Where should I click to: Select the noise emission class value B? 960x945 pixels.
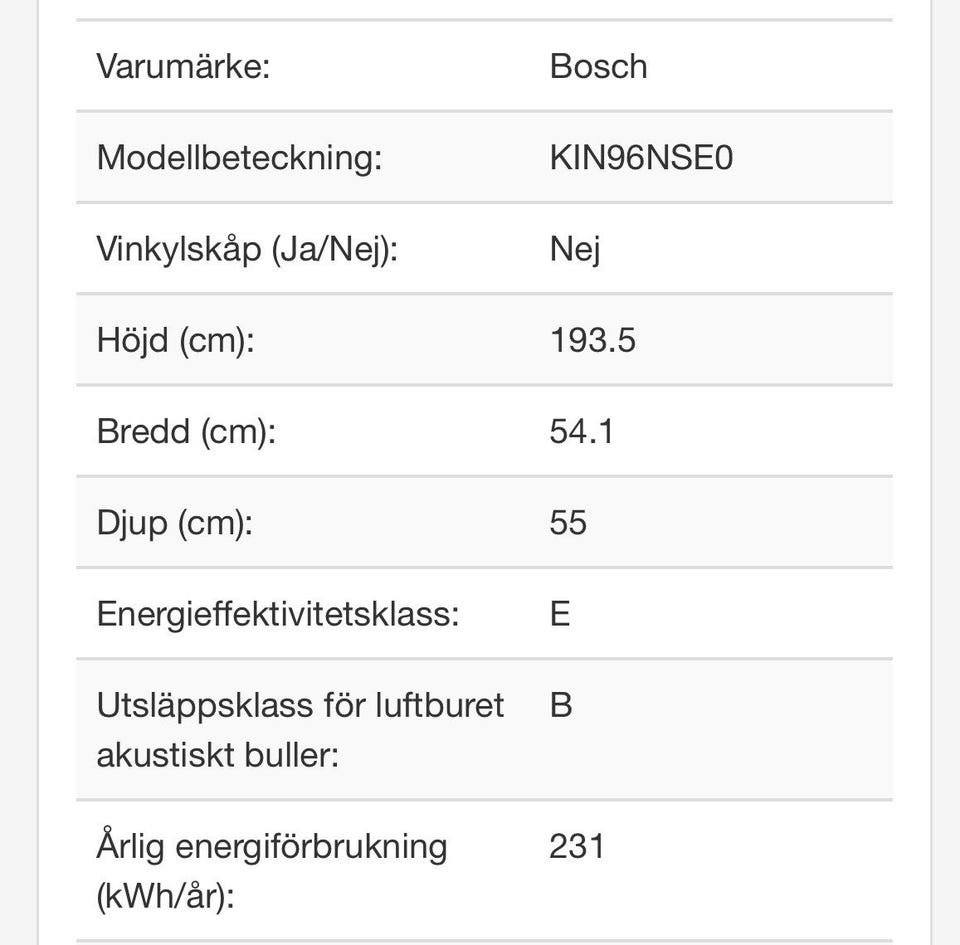(561, 705)
